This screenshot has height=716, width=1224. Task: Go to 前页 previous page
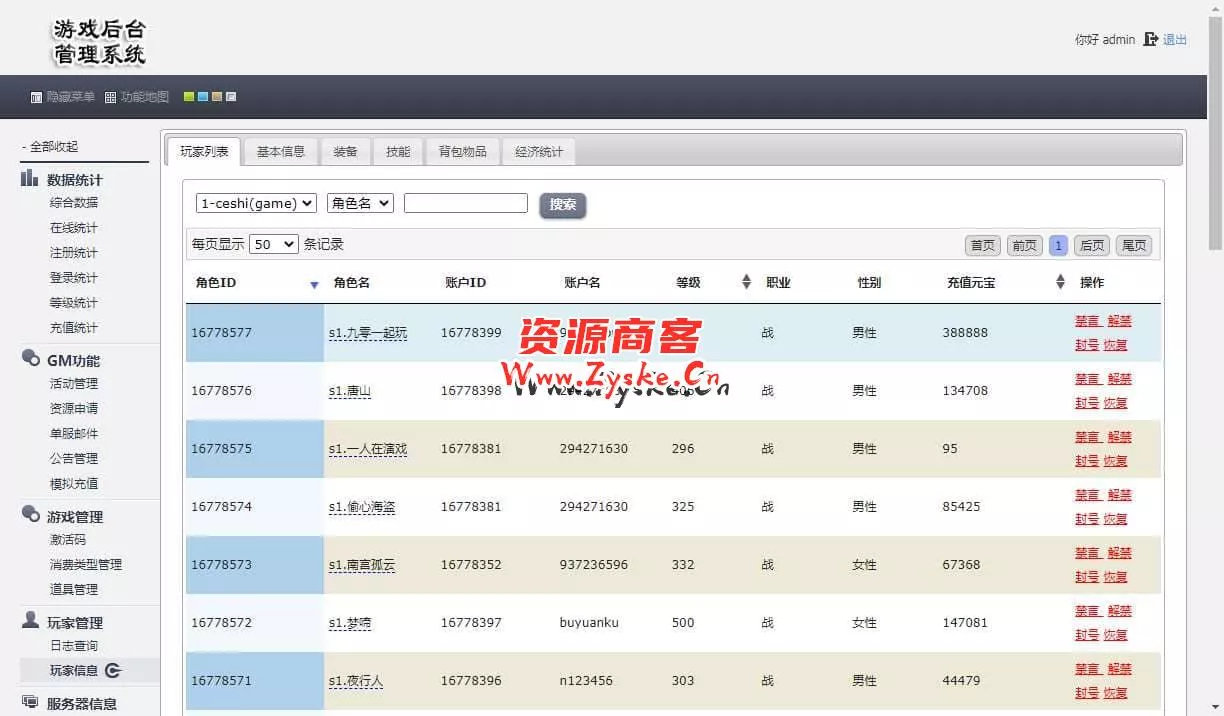pyautogui.click(x=1024, y=245)
